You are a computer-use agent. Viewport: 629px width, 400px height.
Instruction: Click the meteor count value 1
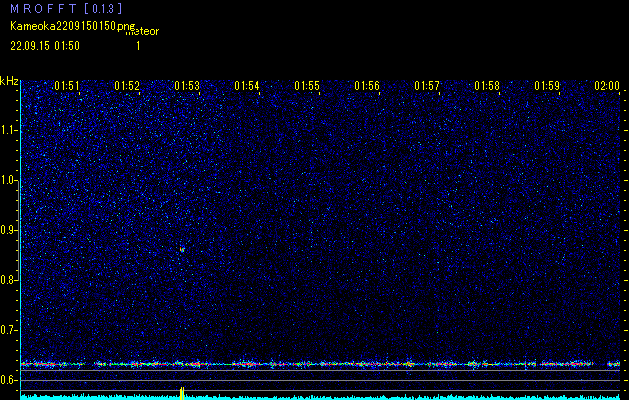click(138, 46)
